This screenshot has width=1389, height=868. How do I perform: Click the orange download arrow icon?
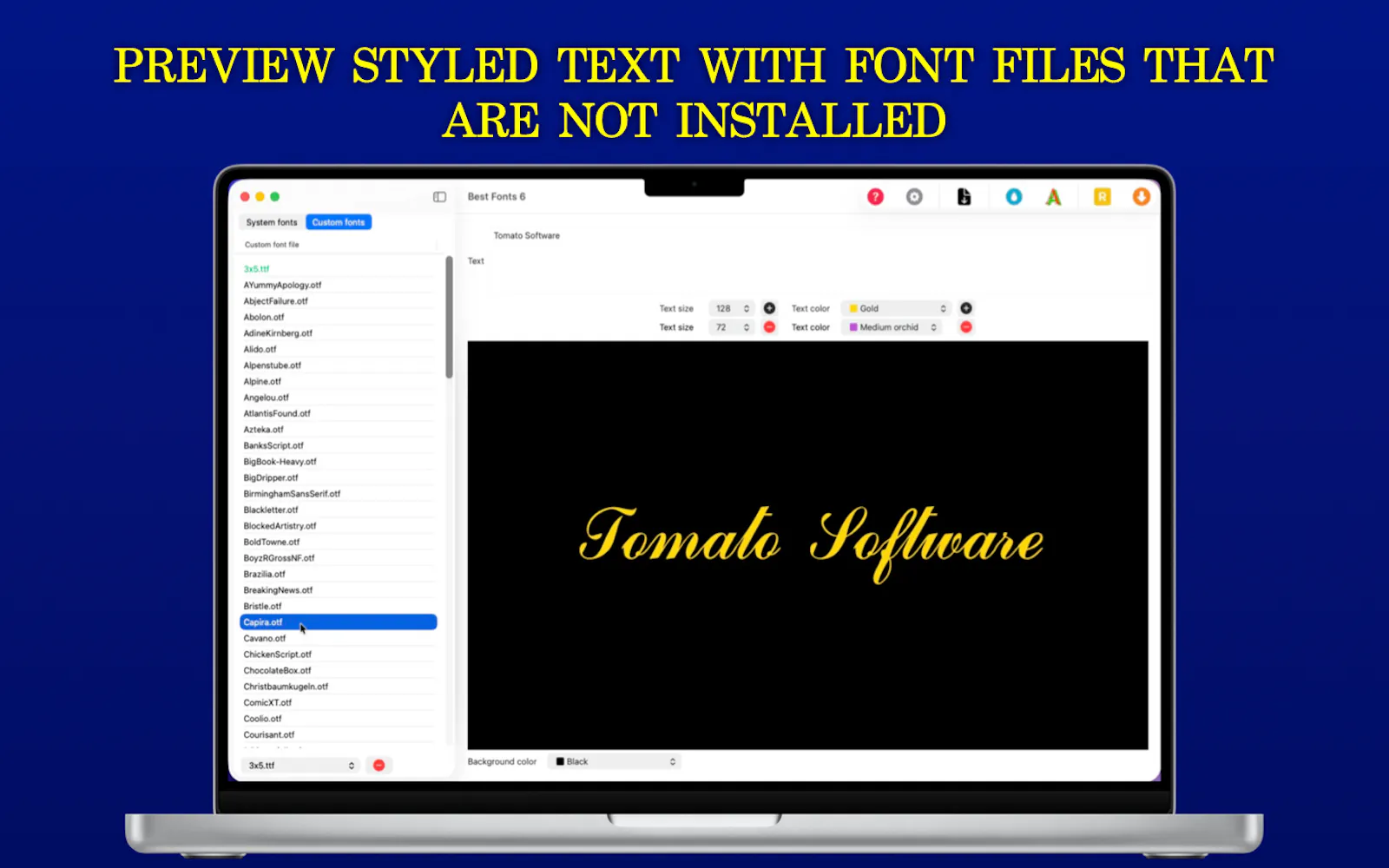[x=1141, y=197]
